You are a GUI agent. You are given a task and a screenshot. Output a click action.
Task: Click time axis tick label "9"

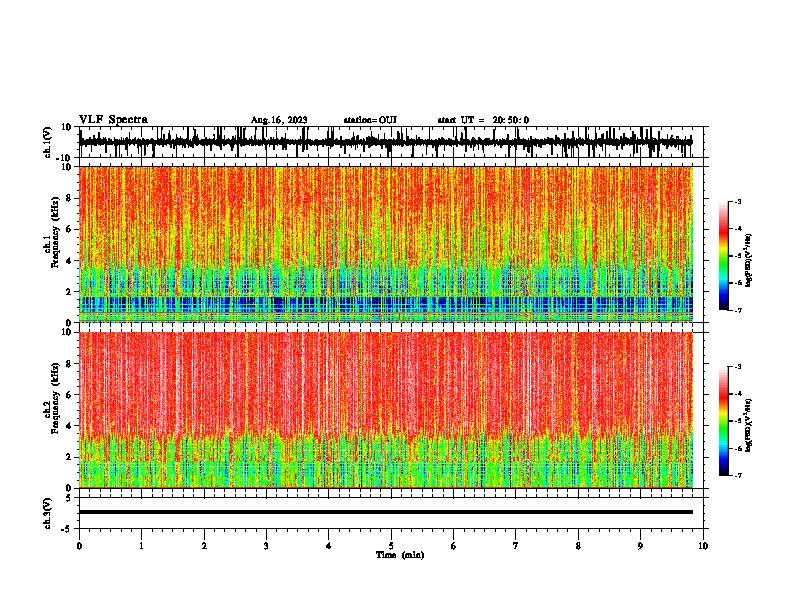coord(640,546)
